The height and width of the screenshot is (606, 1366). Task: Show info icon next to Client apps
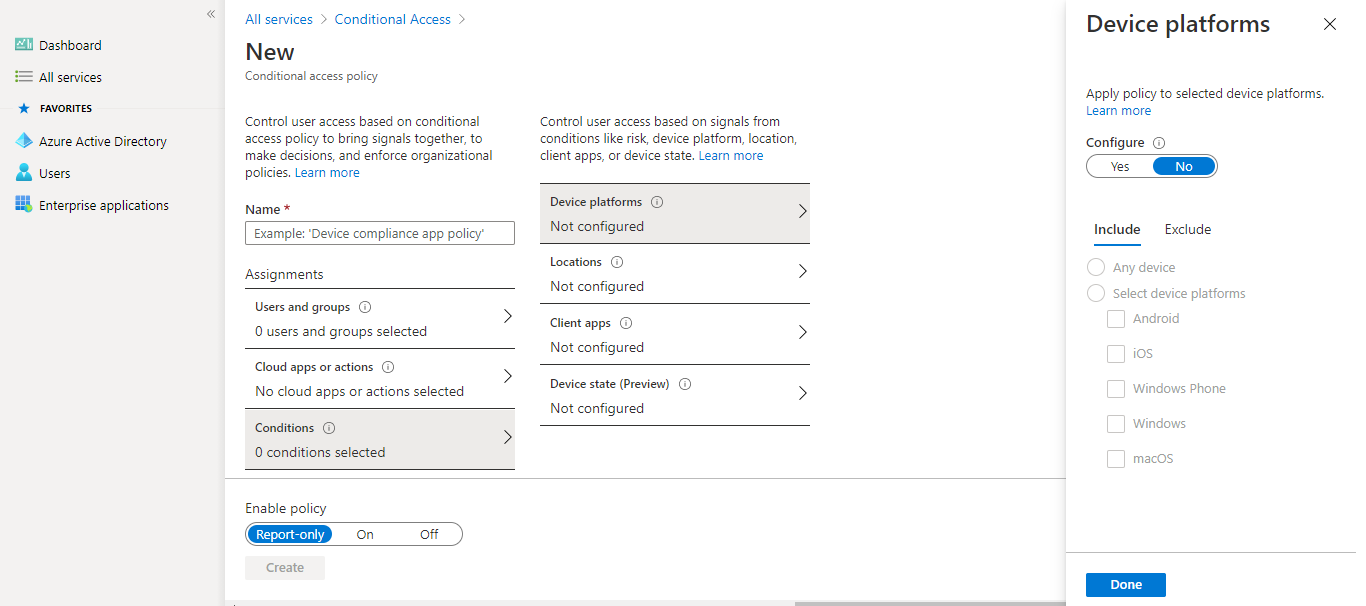pyautogui.click(x=626, y=323)
